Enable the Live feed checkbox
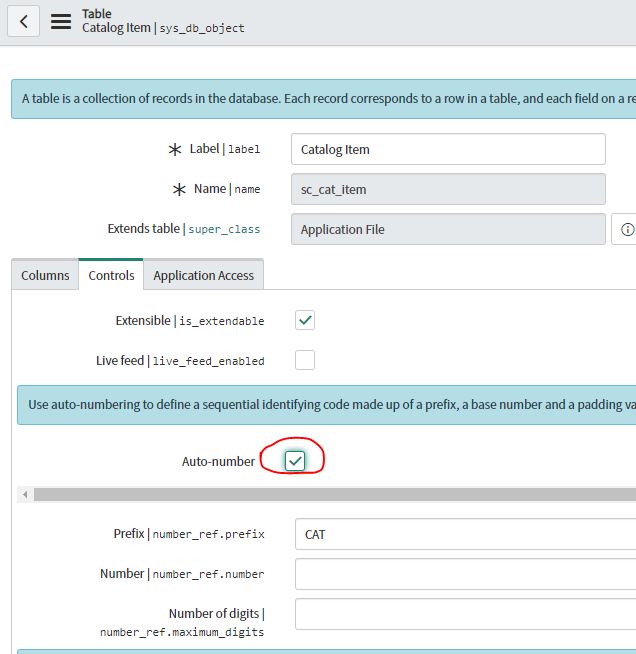This screenshot has height=654, width=636. tap(305, 360)
